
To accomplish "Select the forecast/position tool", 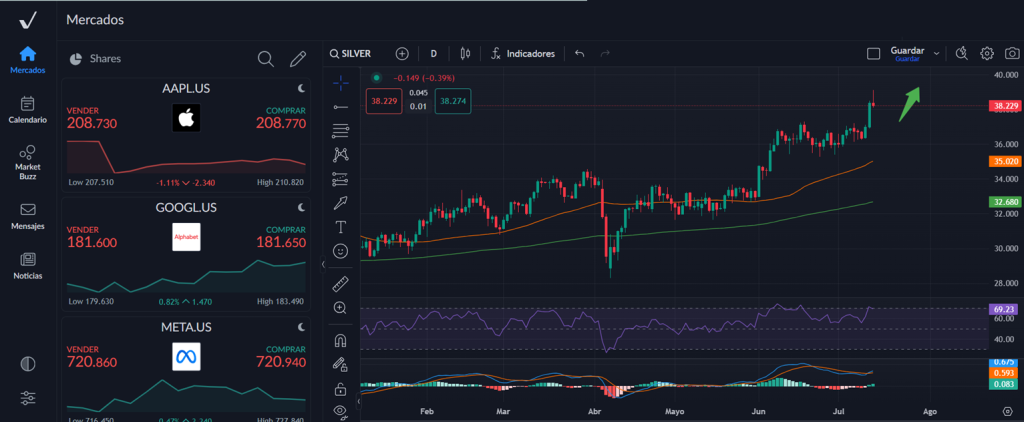I will tap(340, 178).
